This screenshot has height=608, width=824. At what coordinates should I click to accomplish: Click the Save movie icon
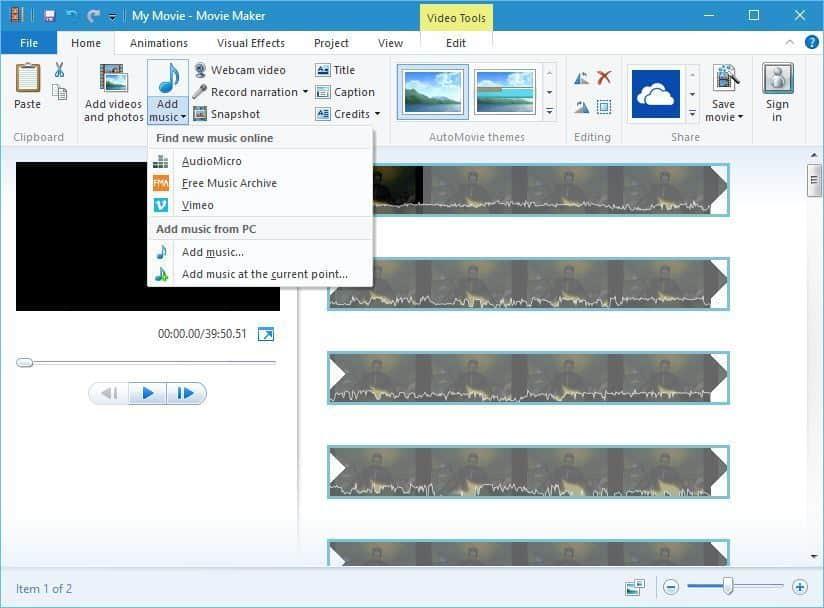(725, 79)
